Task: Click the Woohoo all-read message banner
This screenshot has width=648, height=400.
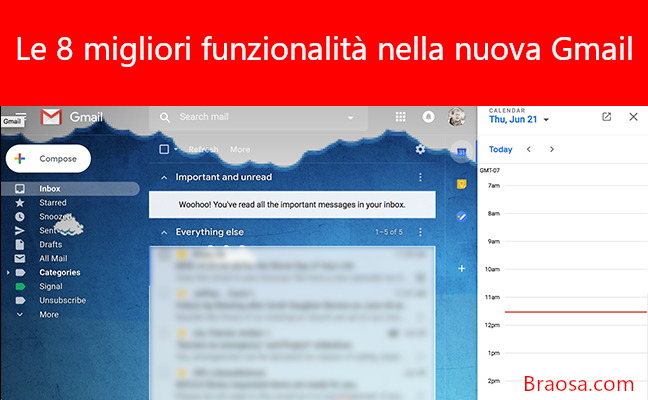Action: [292, 205]
